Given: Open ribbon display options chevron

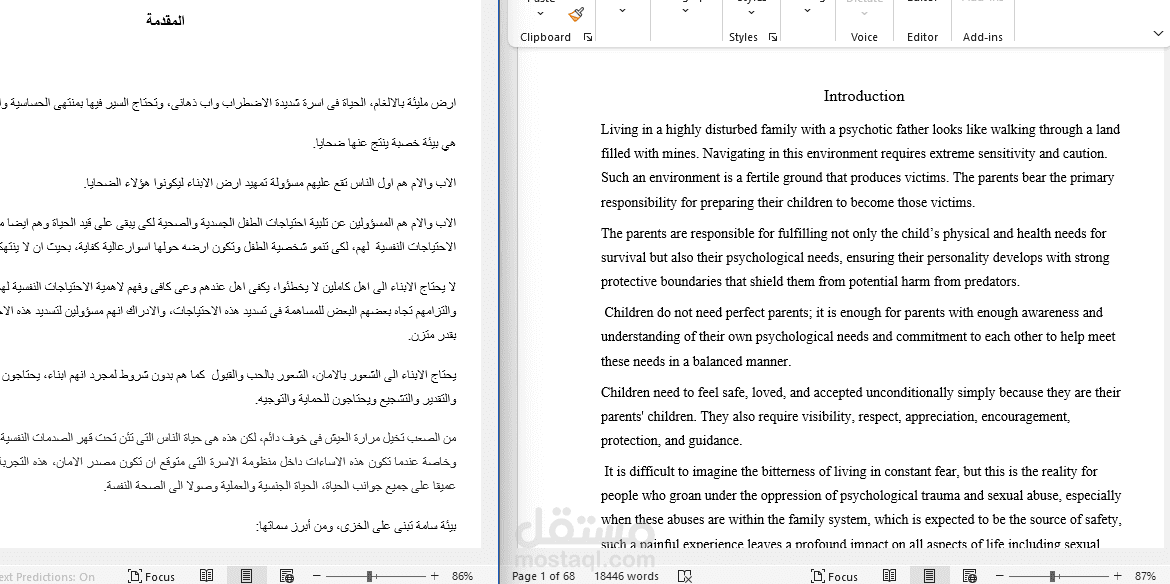Looking at the screenshot, I should pos(1158,34).
